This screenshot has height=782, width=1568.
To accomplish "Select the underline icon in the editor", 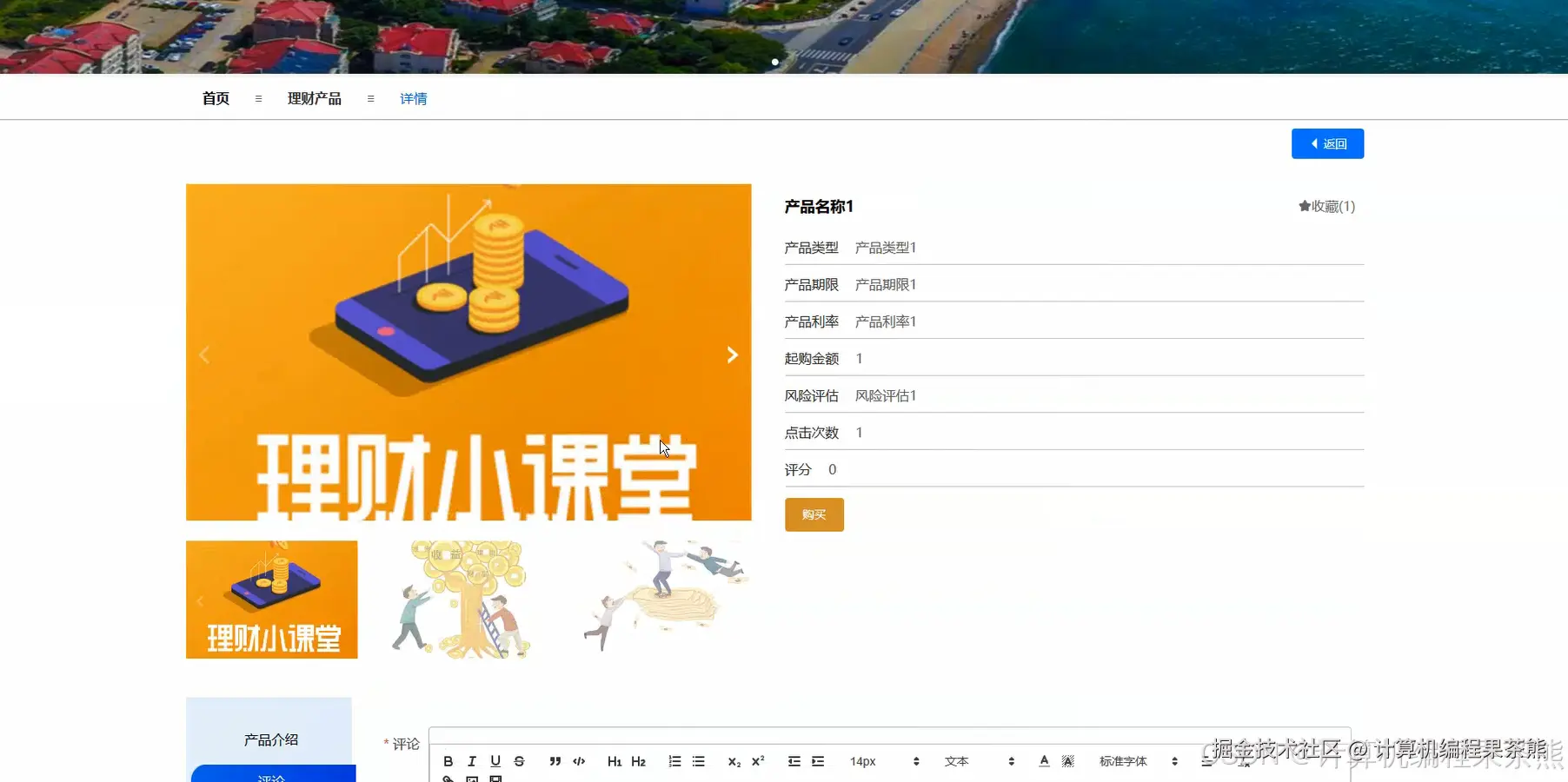I will [x=495, y=761].
